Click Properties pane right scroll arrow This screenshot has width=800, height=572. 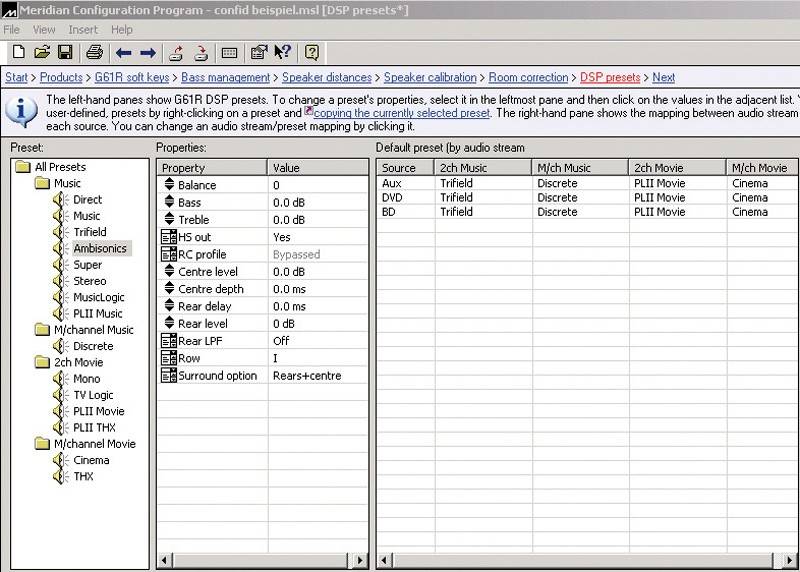tap(360, 560)
